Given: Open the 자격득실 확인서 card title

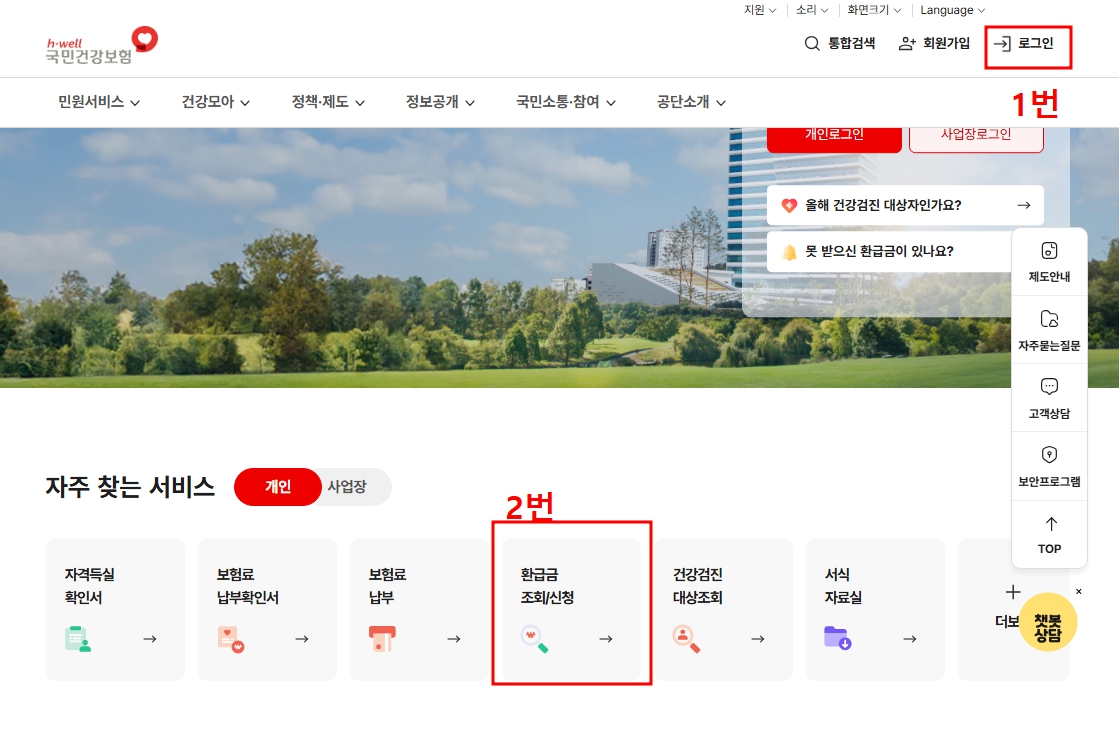Looking at the screenshot, I should [89, 586].
